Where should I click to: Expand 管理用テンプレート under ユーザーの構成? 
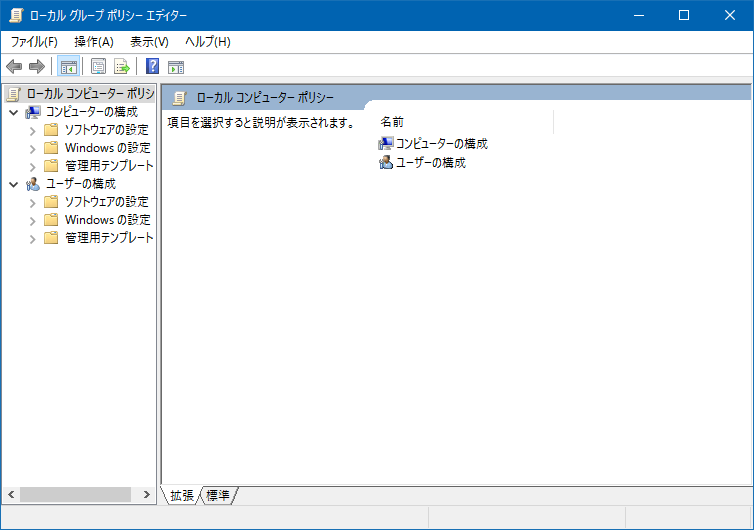click(x=32, y=239)
